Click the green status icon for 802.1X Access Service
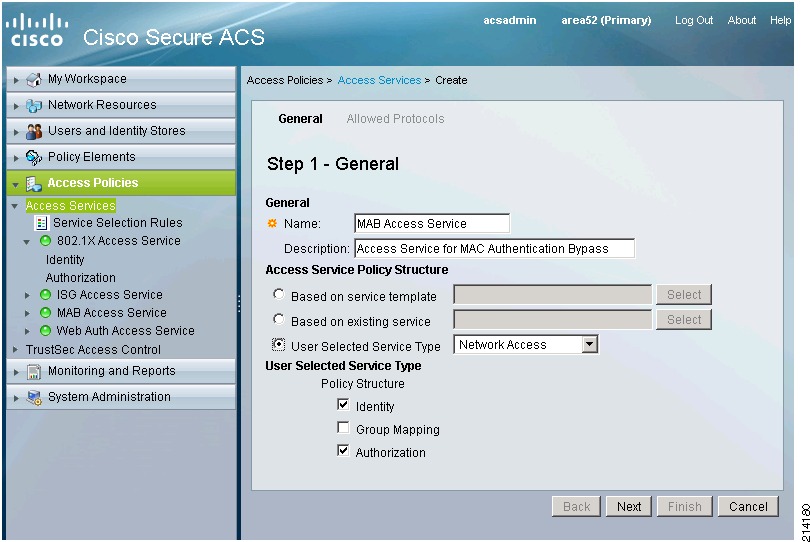This screenshot has width=810, height=542. pos(45,240)
